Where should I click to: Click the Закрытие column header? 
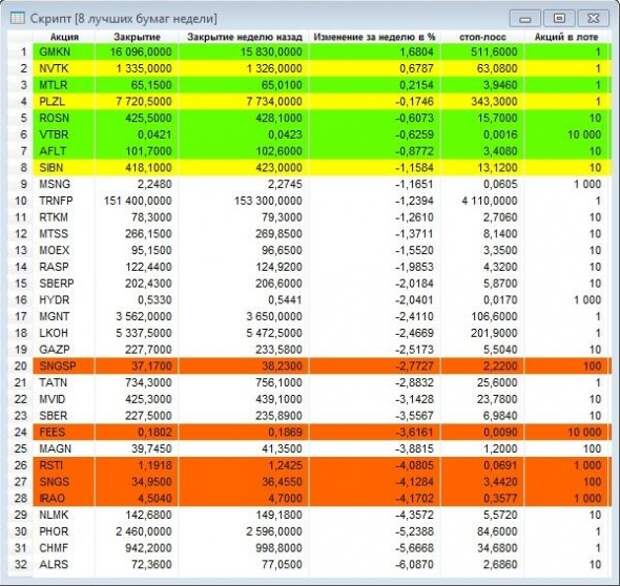(x=137, y=37)
